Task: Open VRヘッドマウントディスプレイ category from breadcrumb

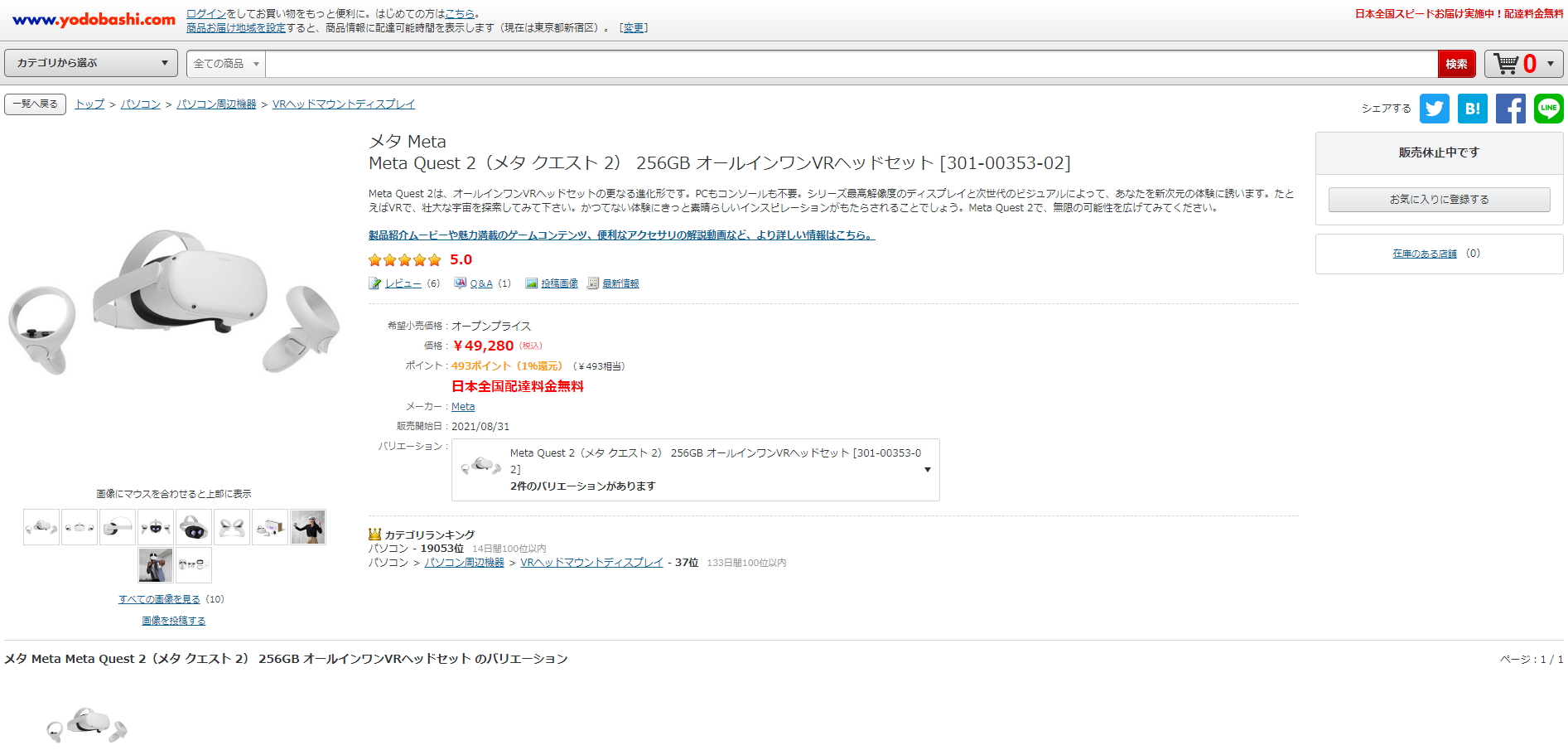Action: point(345,104)
